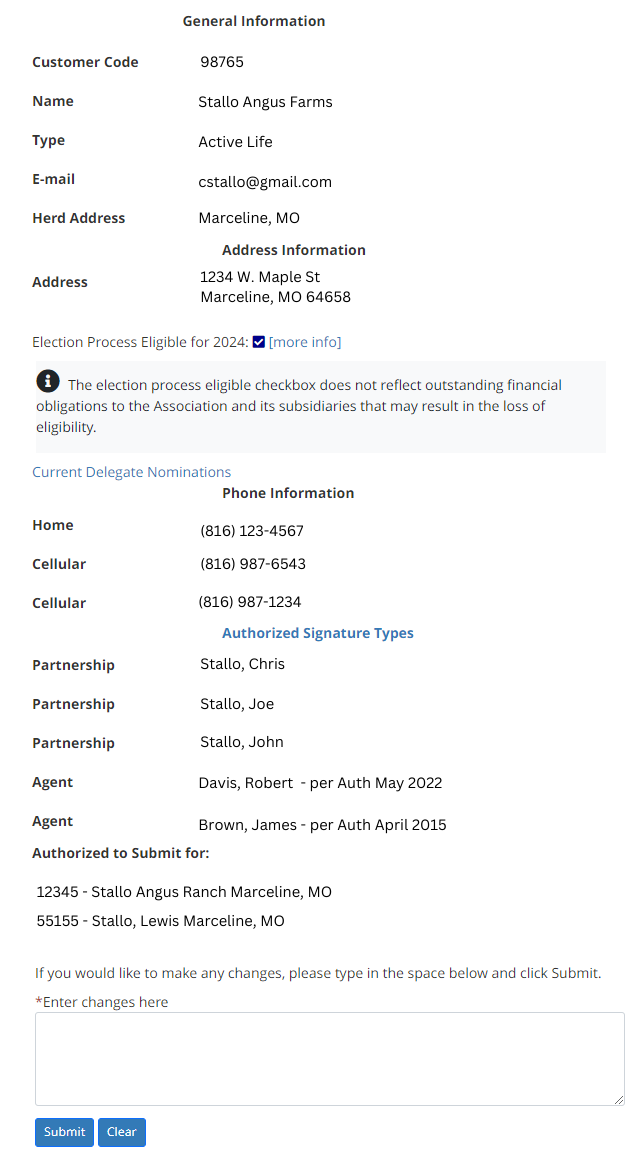Toggle Election Process Eligible for 2024 checkbox
644x1158 pixels.
pos(258,342)
